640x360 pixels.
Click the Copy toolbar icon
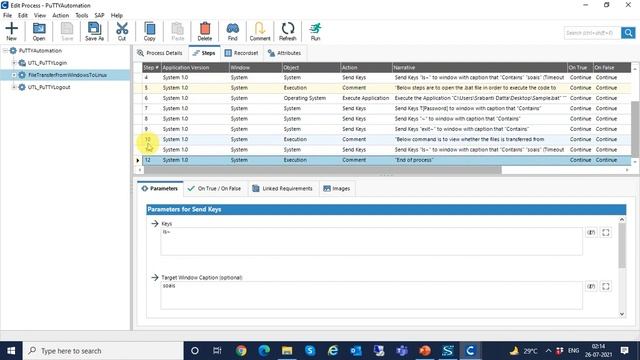(149, 31)
